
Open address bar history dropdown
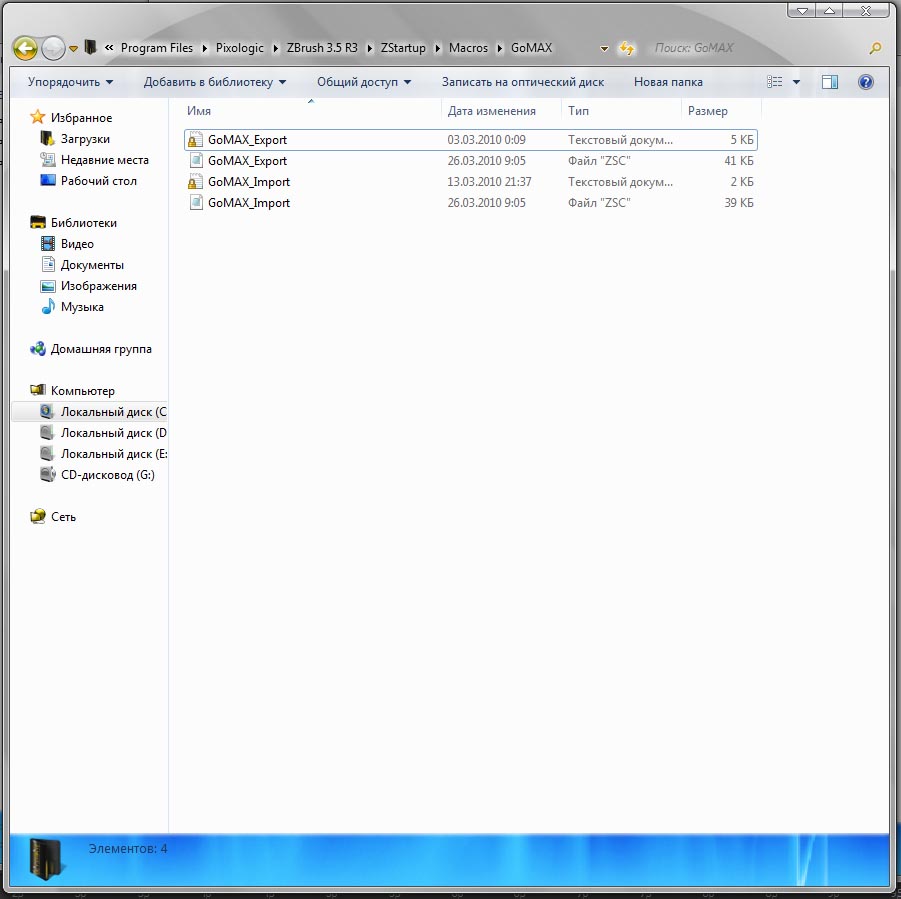pos(604,49)
